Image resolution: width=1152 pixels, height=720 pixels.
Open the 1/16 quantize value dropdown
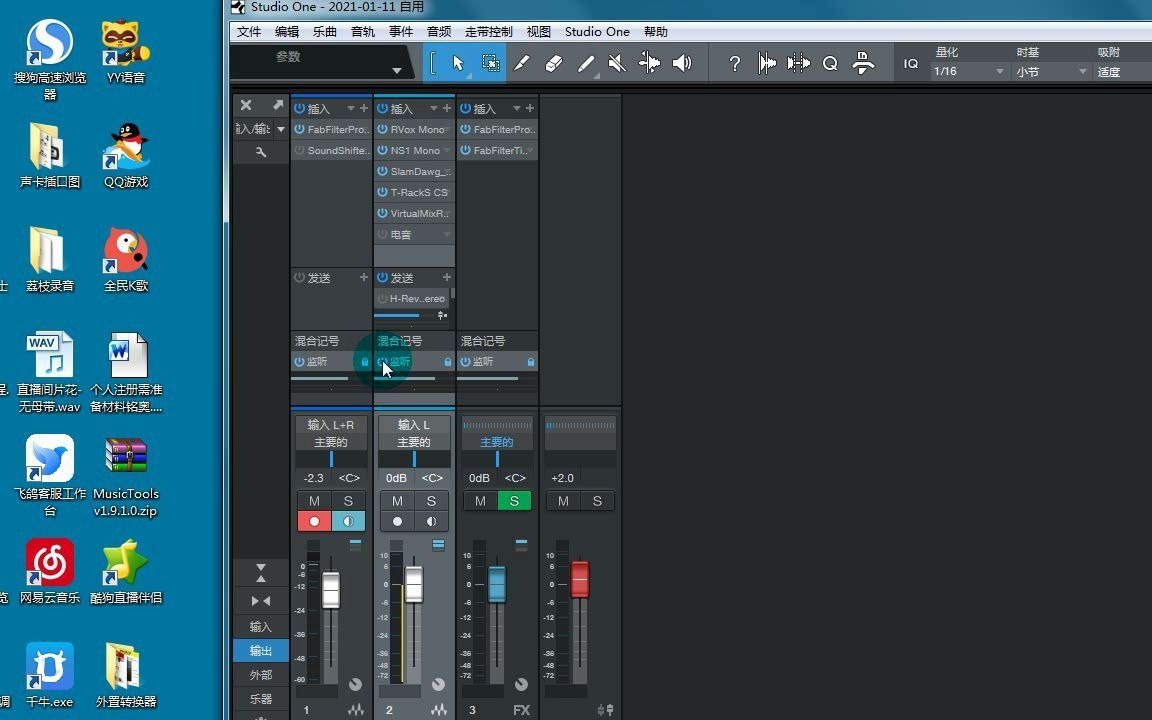[998, 71]
